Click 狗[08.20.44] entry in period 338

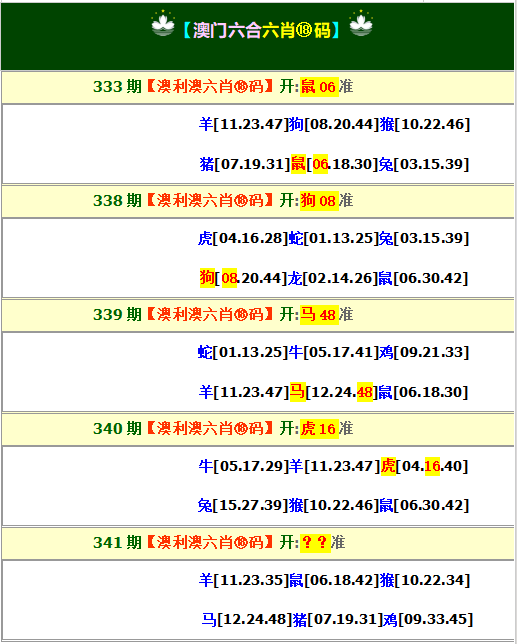(x=243, y=278)
